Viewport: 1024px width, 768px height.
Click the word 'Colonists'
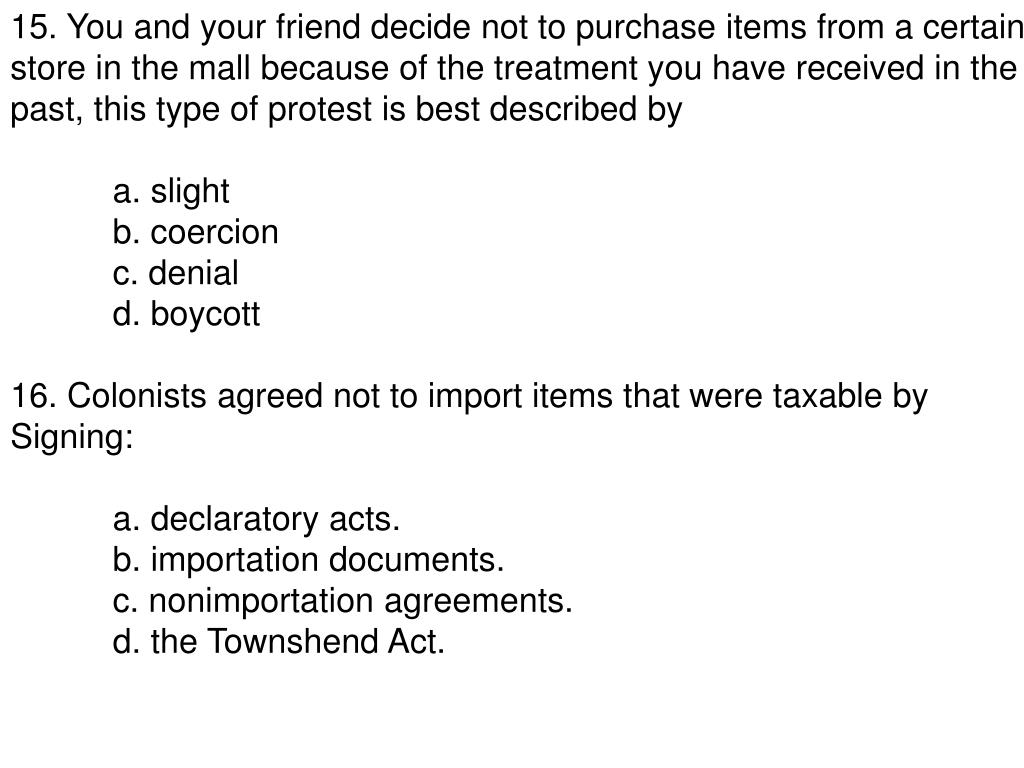136,396
